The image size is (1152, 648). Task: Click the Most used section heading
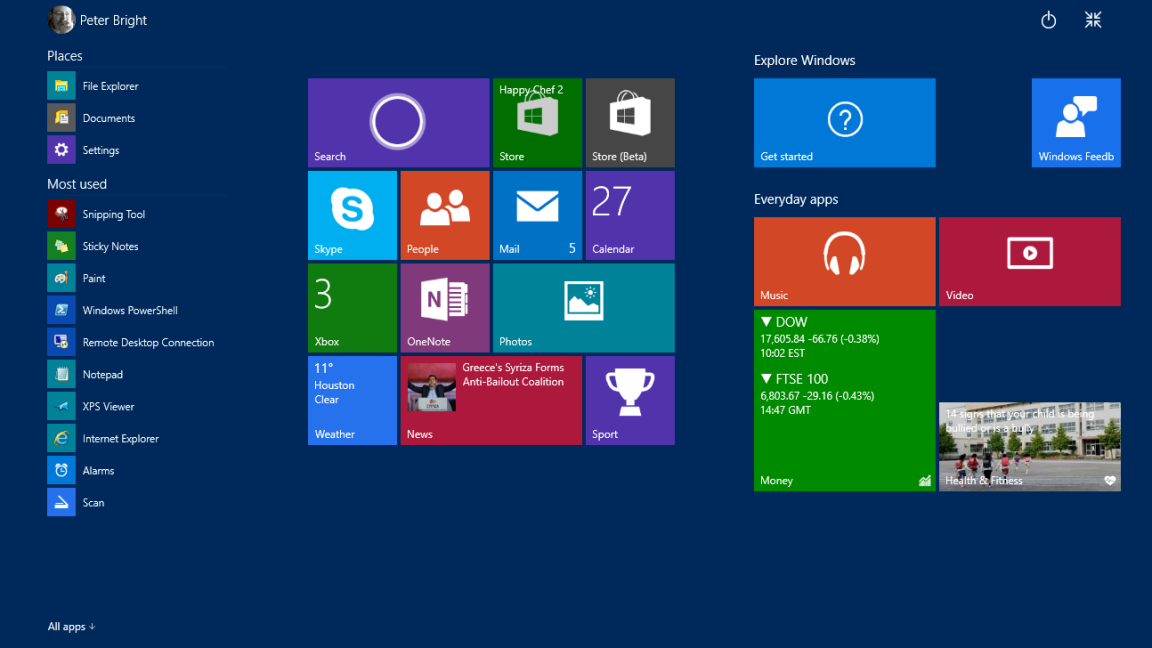[77, 184]
